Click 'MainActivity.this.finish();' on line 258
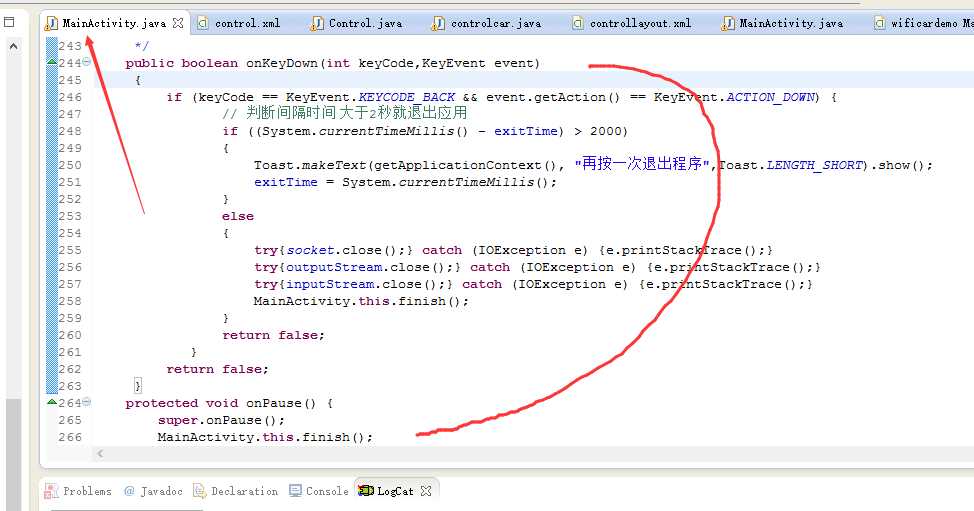 pyautogui.click(x=361, y=301)
